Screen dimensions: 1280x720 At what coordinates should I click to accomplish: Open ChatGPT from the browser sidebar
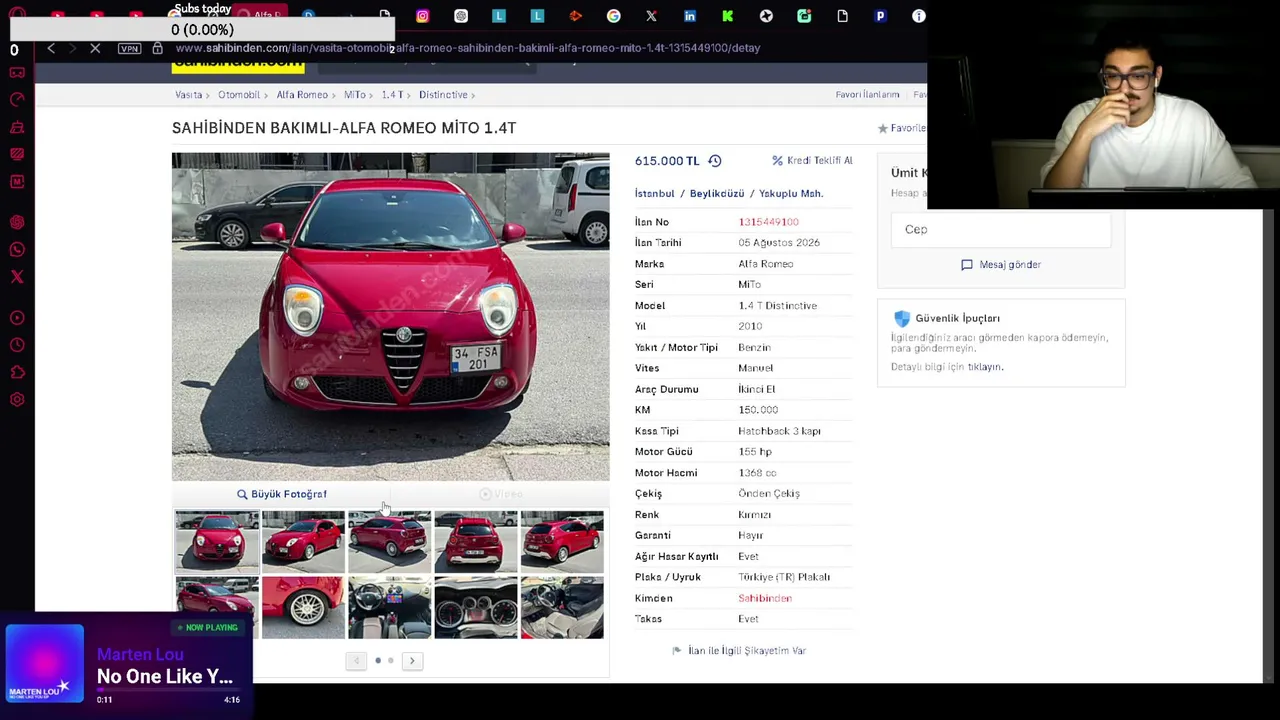tap(17, 222)
